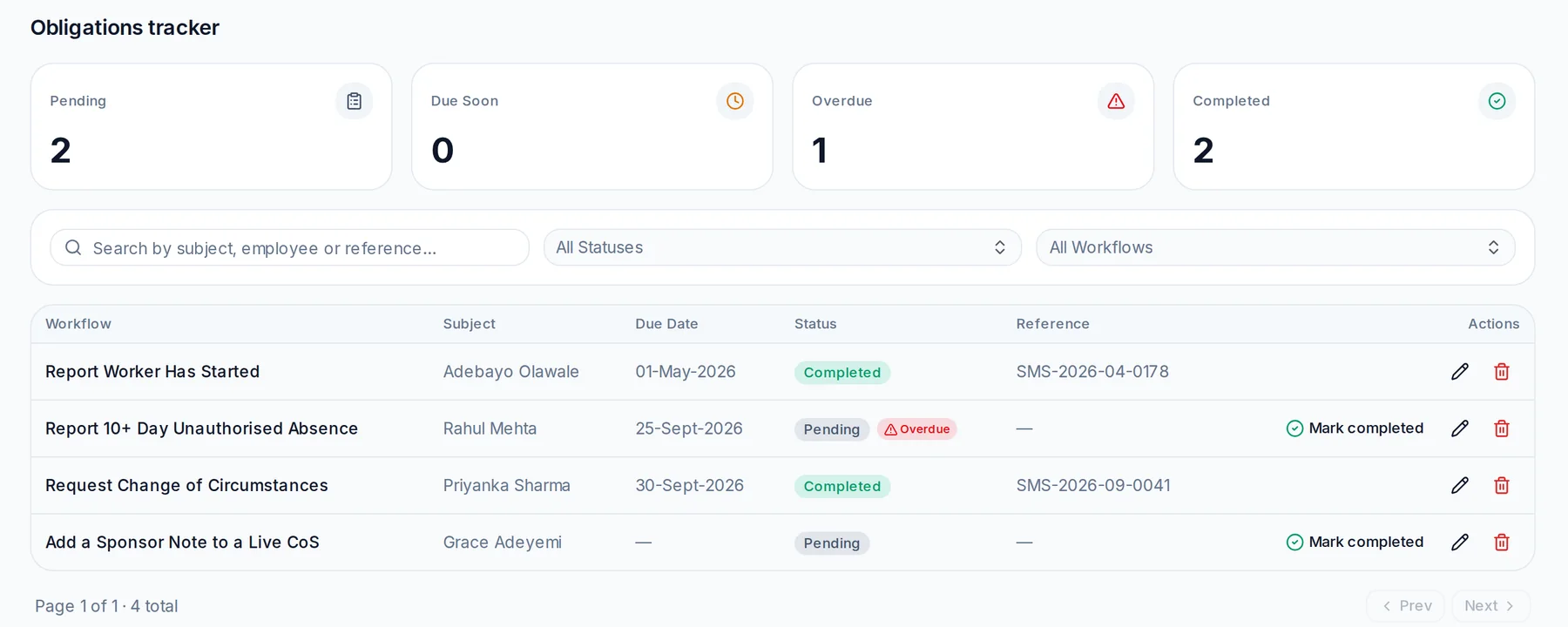Viewport: 1568px width, 627px height.
Task: Mark Grace Adeyemi obligation as completed
Action: point(1355,543)
